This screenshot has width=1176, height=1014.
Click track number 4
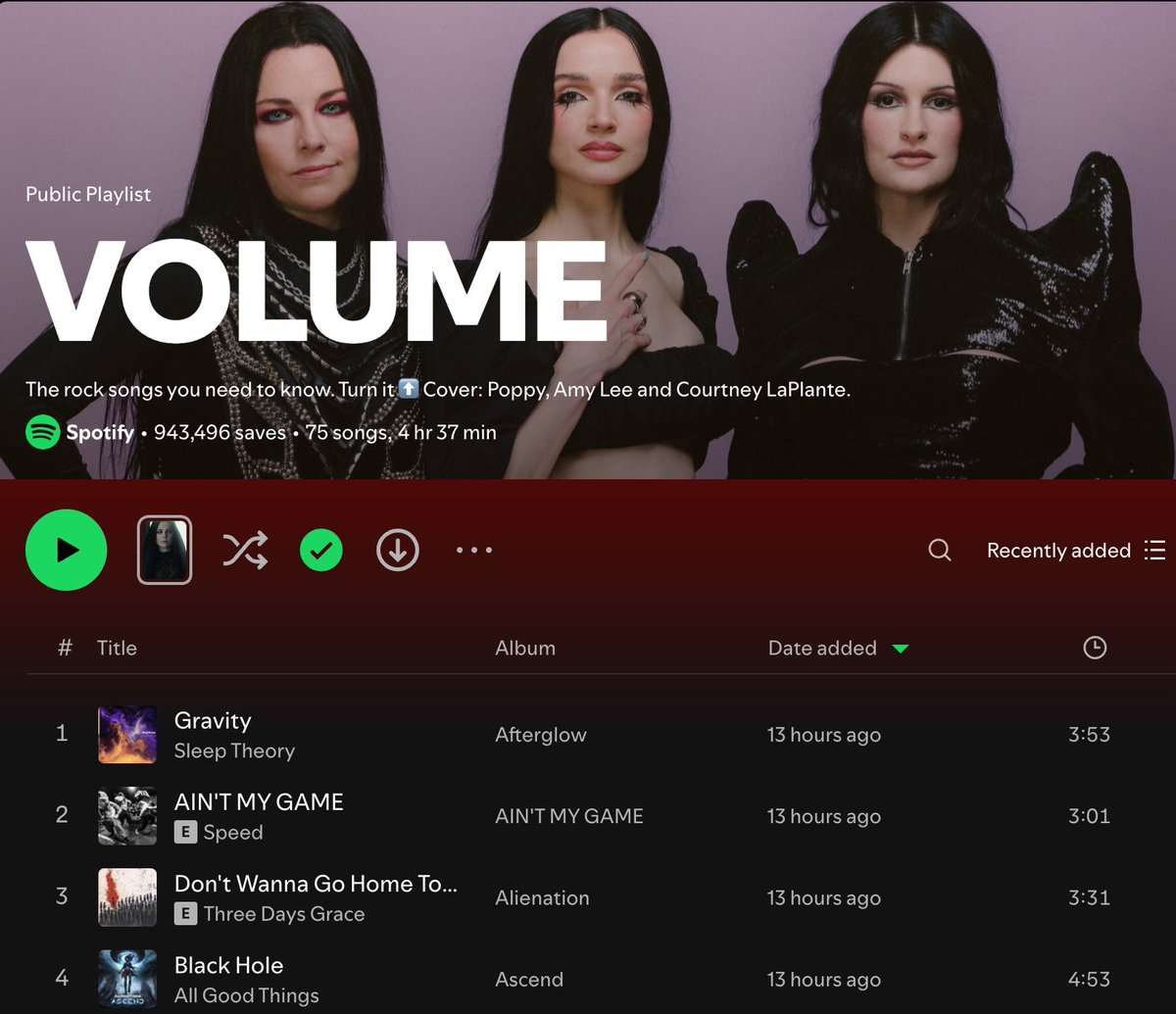[62, 978]
